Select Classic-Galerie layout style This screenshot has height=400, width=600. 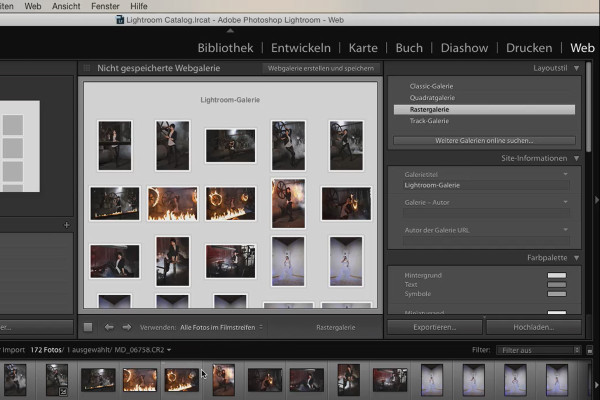pyautogui.click(x=431, y=87)
